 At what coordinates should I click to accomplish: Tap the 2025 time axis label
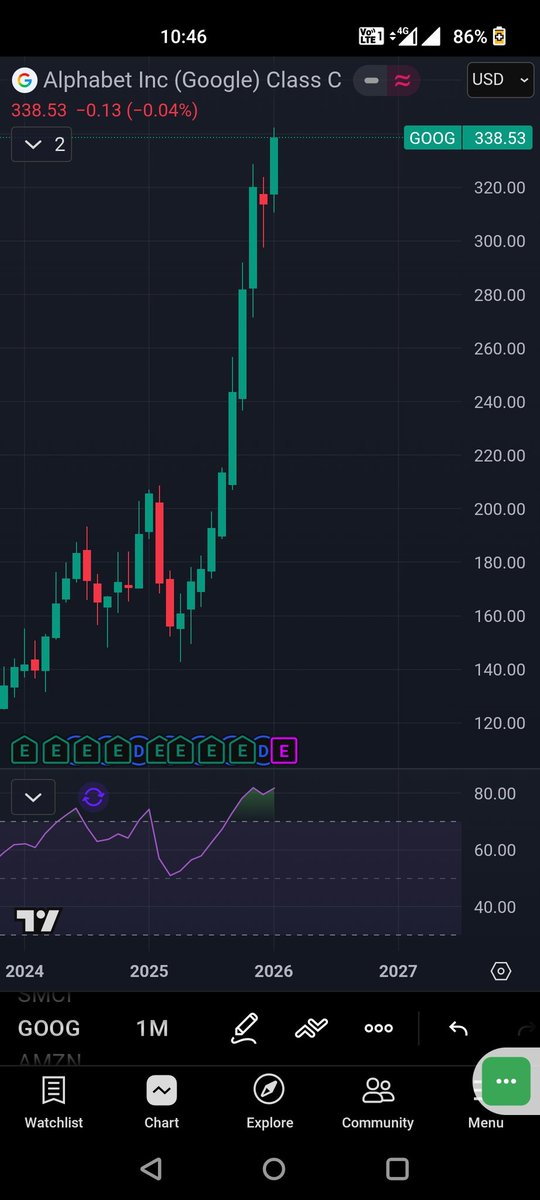click(x=149, y=971)
